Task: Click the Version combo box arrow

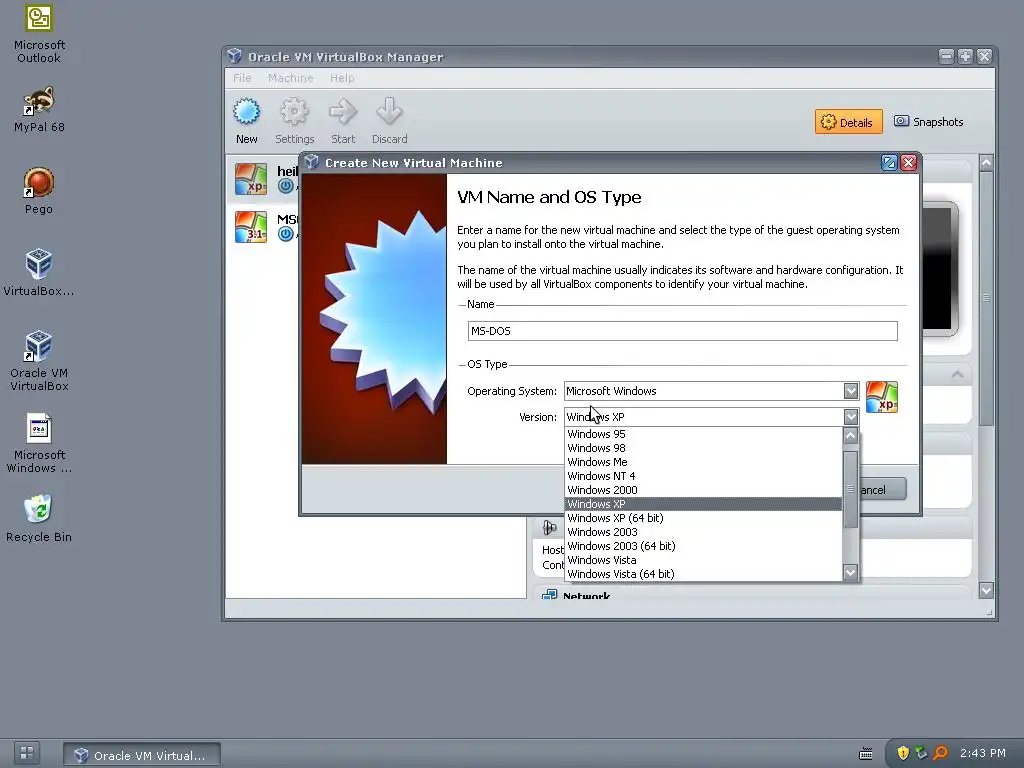Action: click(x=850, y=417)
